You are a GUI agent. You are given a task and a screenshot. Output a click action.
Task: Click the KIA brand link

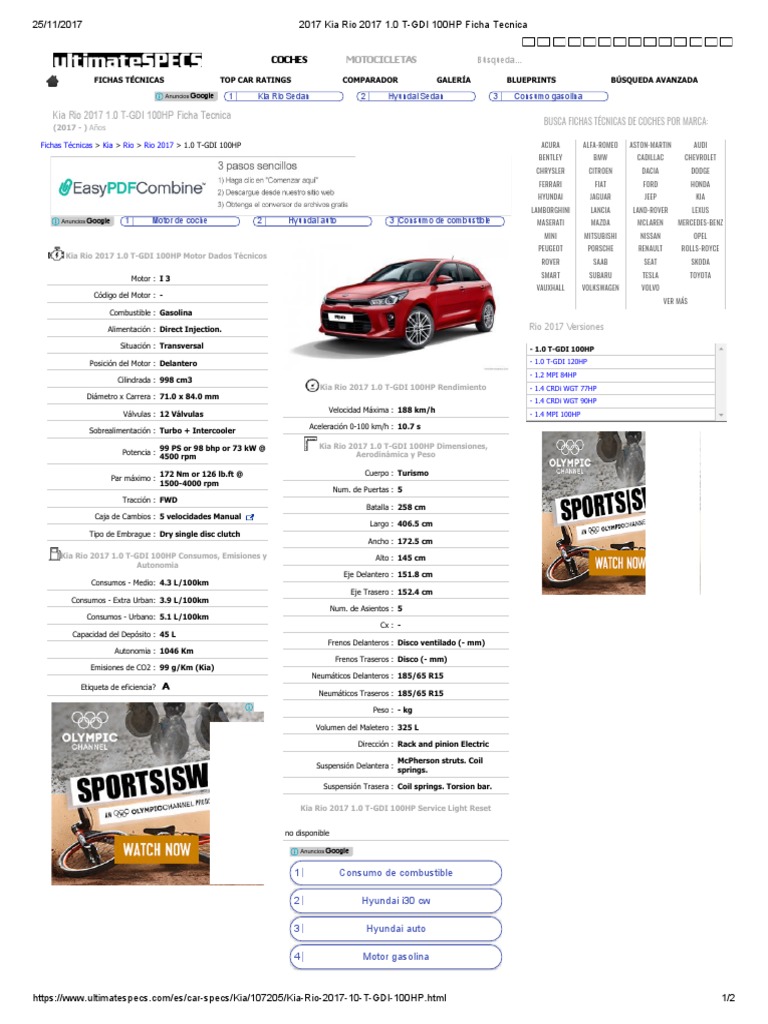[700, 197]
